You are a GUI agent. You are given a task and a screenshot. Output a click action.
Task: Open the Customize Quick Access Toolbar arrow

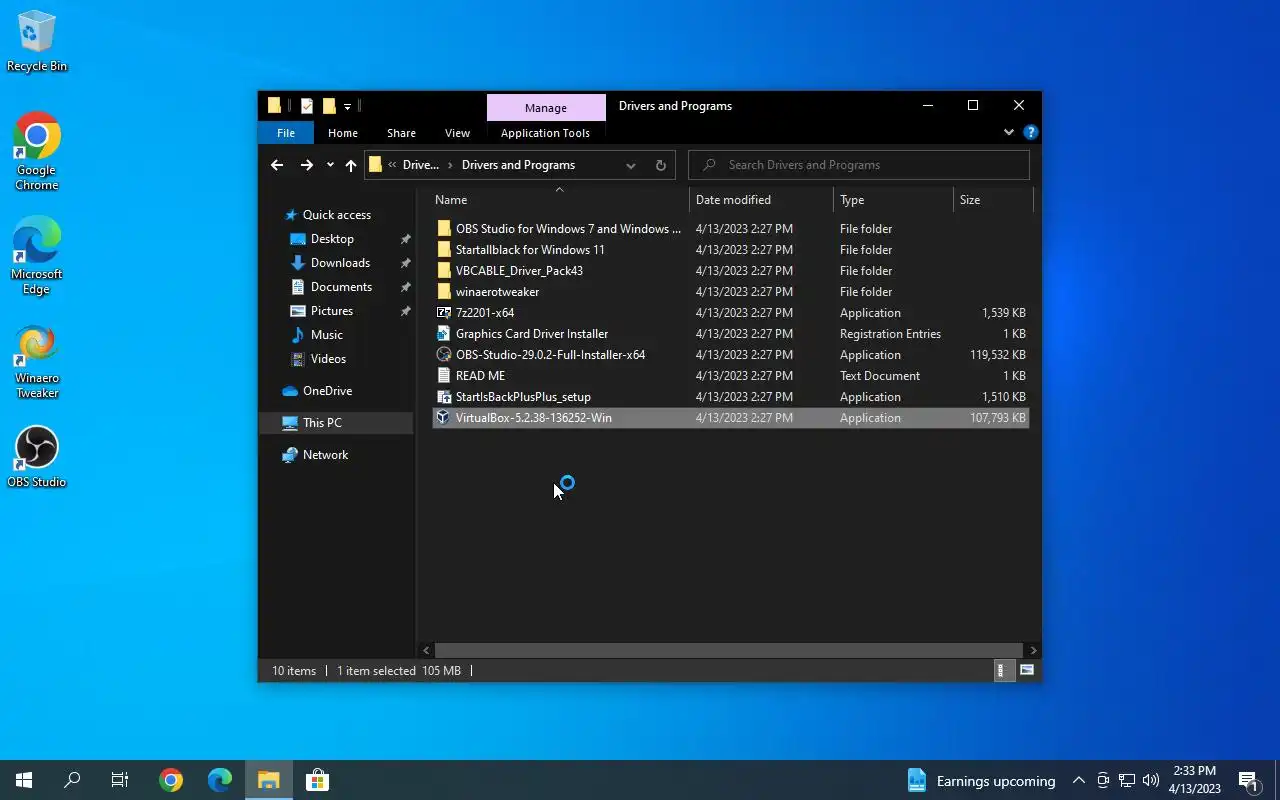click(x=347, y=106)
